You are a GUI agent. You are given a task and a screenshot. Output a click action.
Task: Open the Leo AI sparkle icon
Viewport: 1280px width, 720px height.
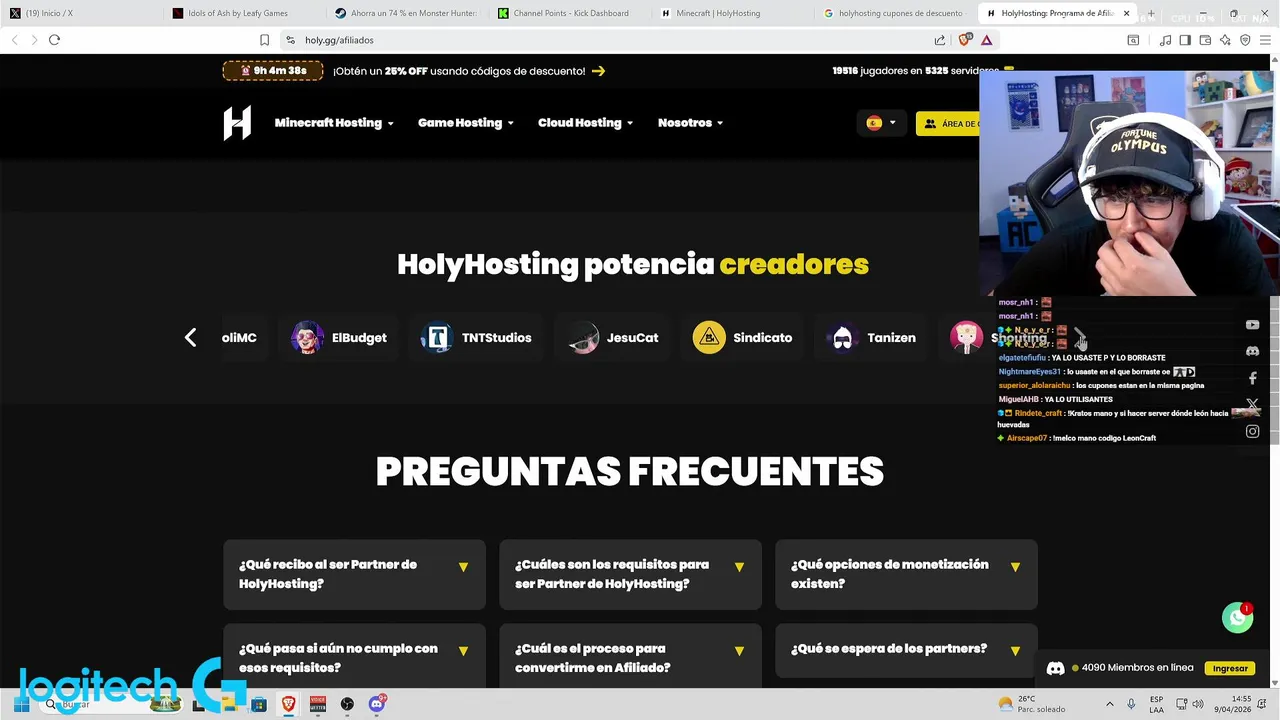[x=1225, y=40]
